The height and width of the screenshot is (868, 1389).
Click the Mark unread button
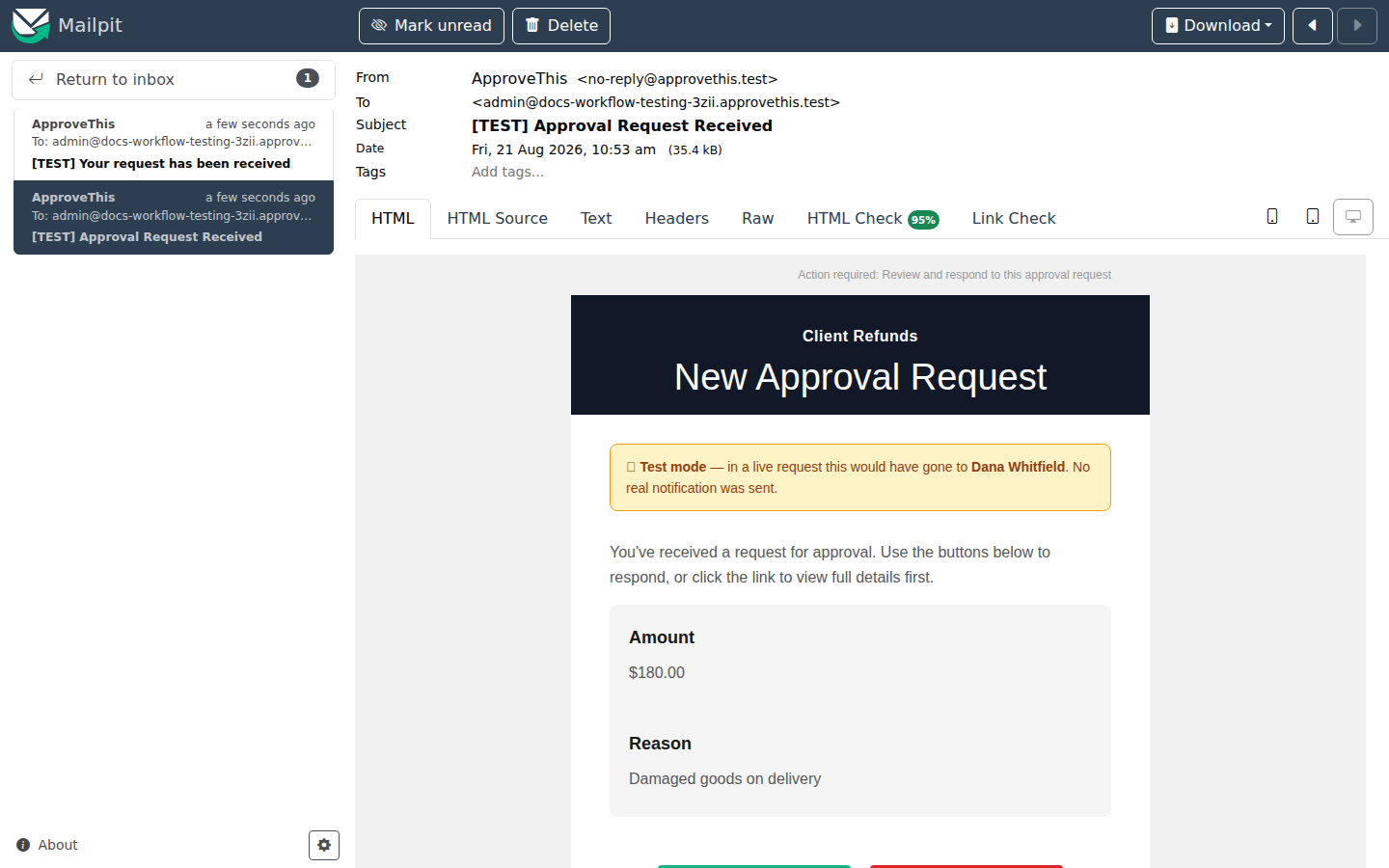431,26
